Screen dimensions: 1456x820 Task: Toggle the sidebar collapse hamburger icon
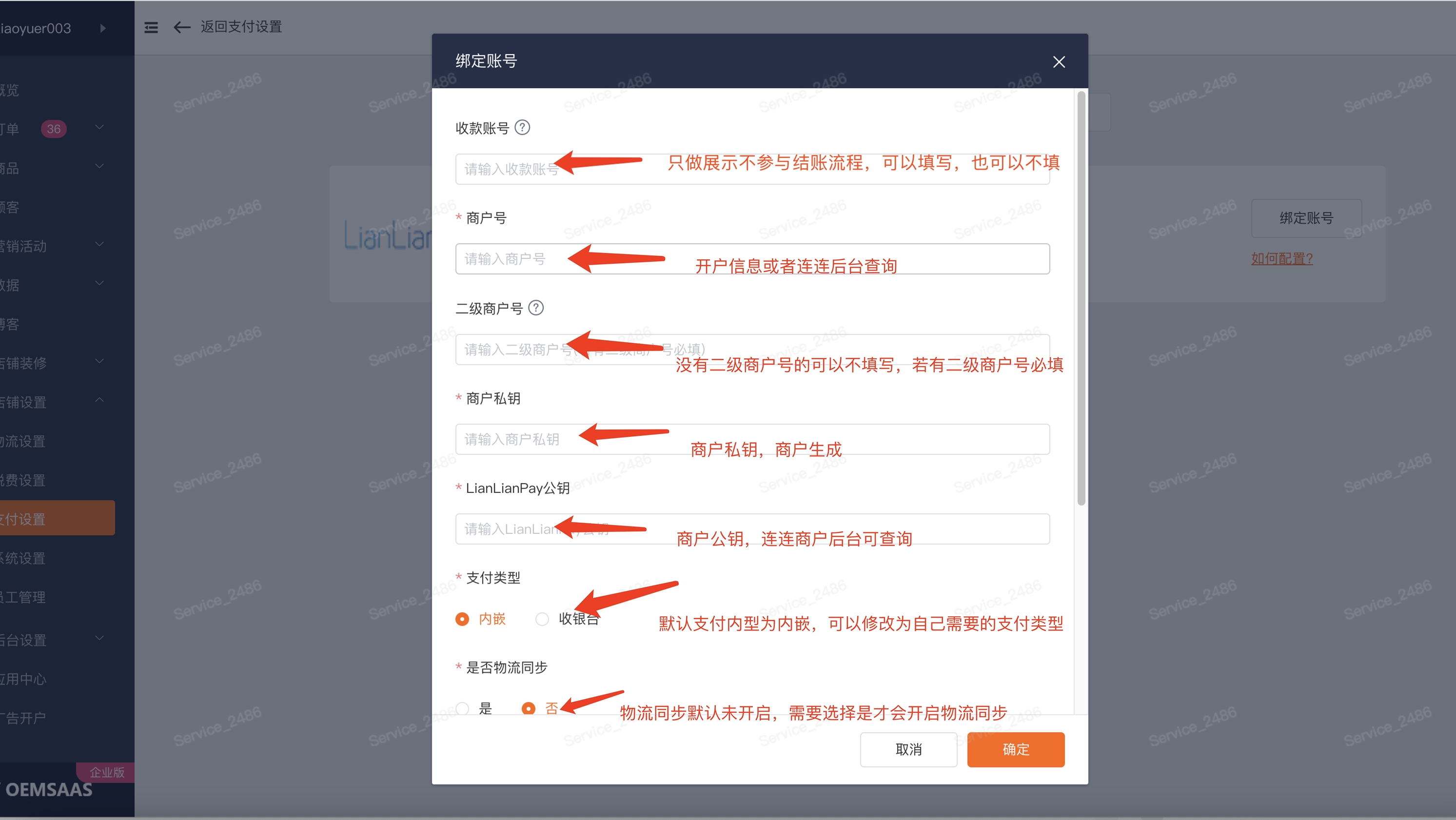point(151,27)
